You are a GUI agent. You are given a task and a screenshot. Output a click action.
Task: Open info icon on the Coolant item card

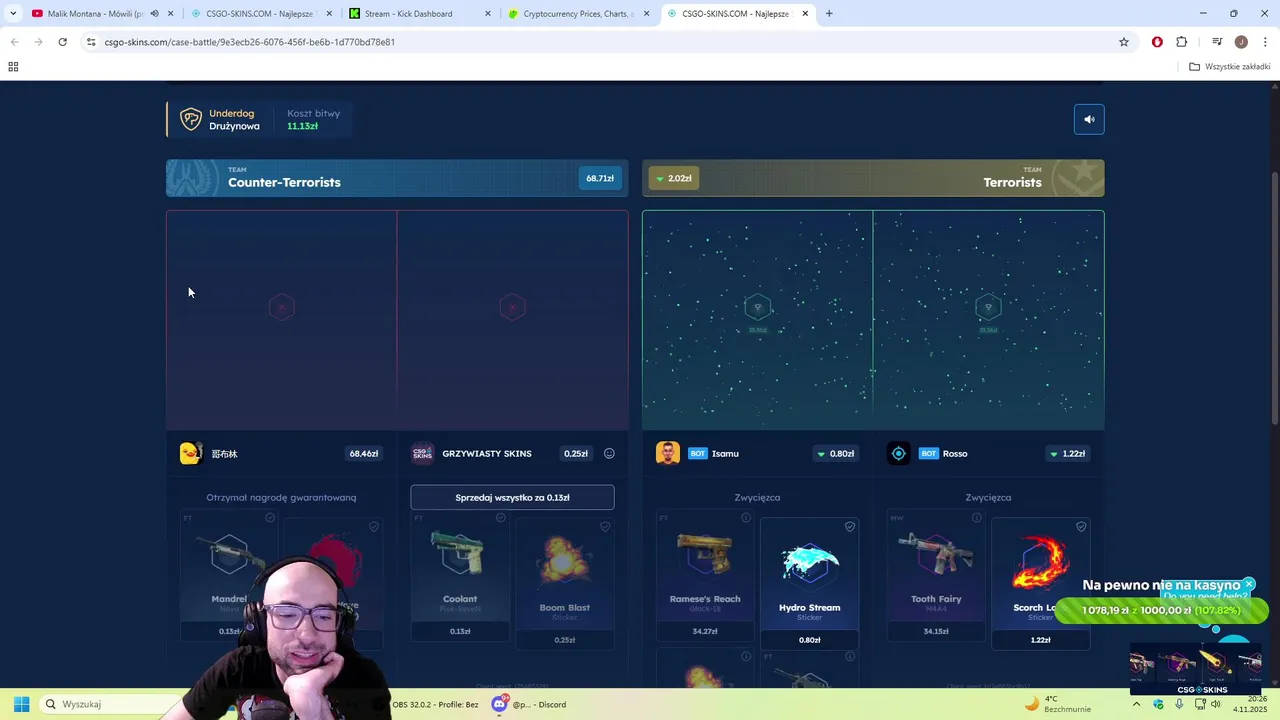(x=501, y=518)
